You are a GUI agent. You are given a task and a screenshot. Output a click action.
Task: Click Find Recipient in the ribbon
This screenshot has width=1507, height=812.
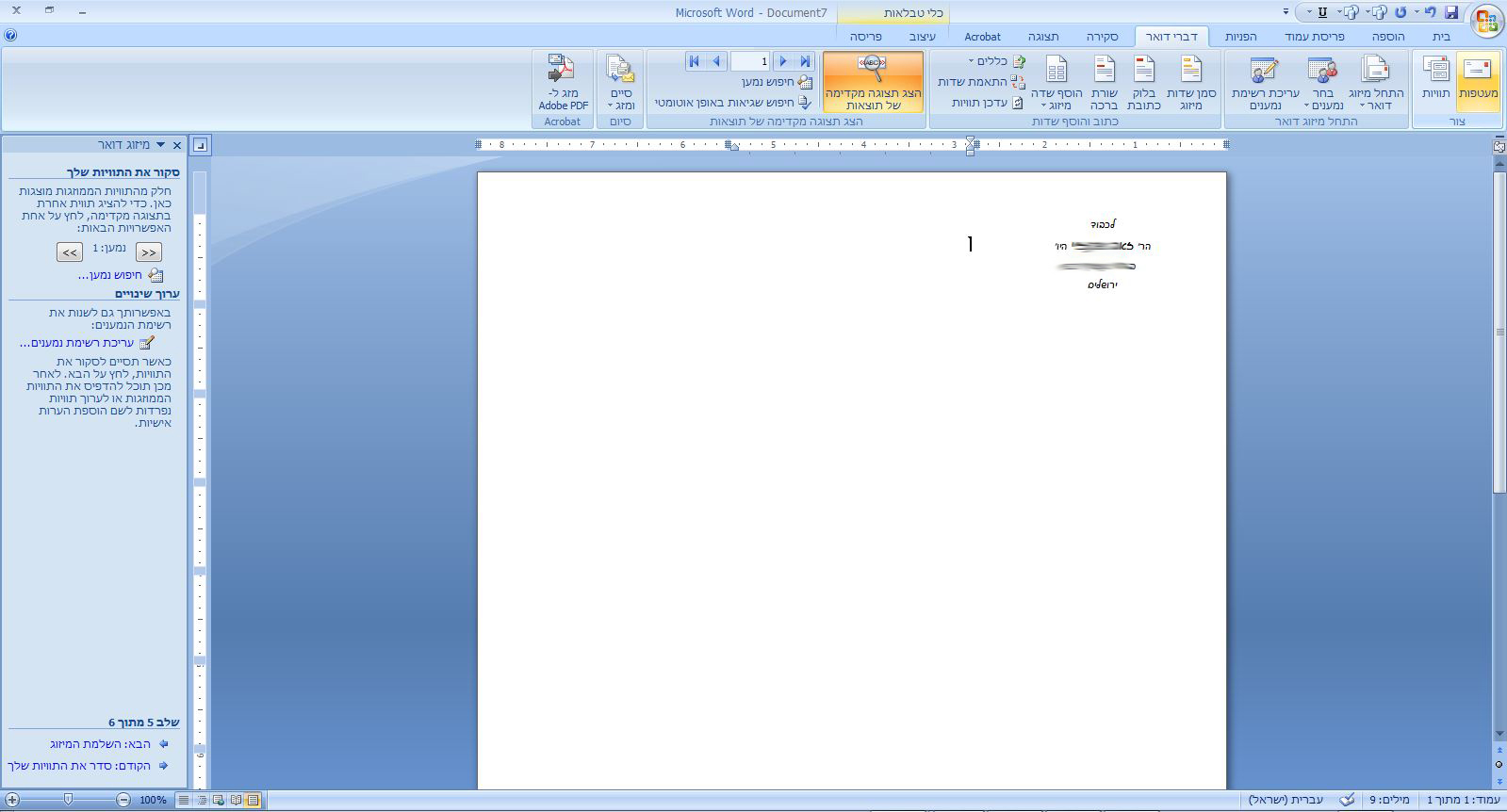point(777,82)
